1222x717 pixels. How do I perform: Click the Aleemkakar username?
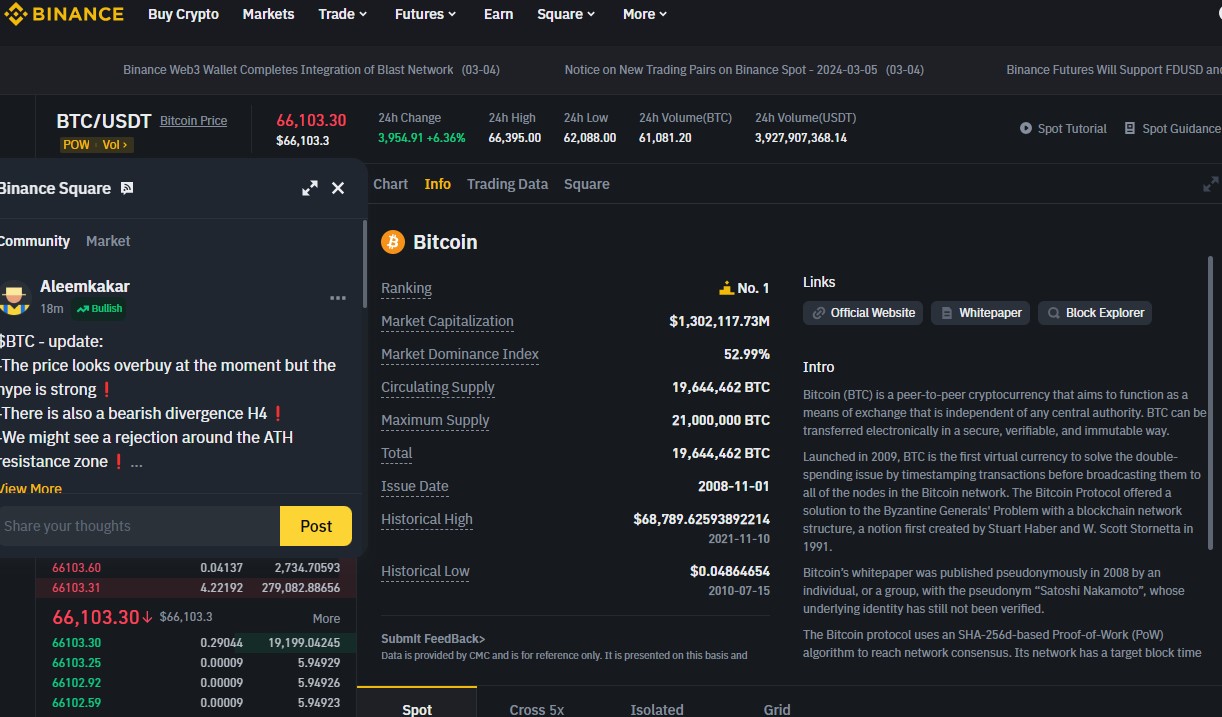[85, 286]
